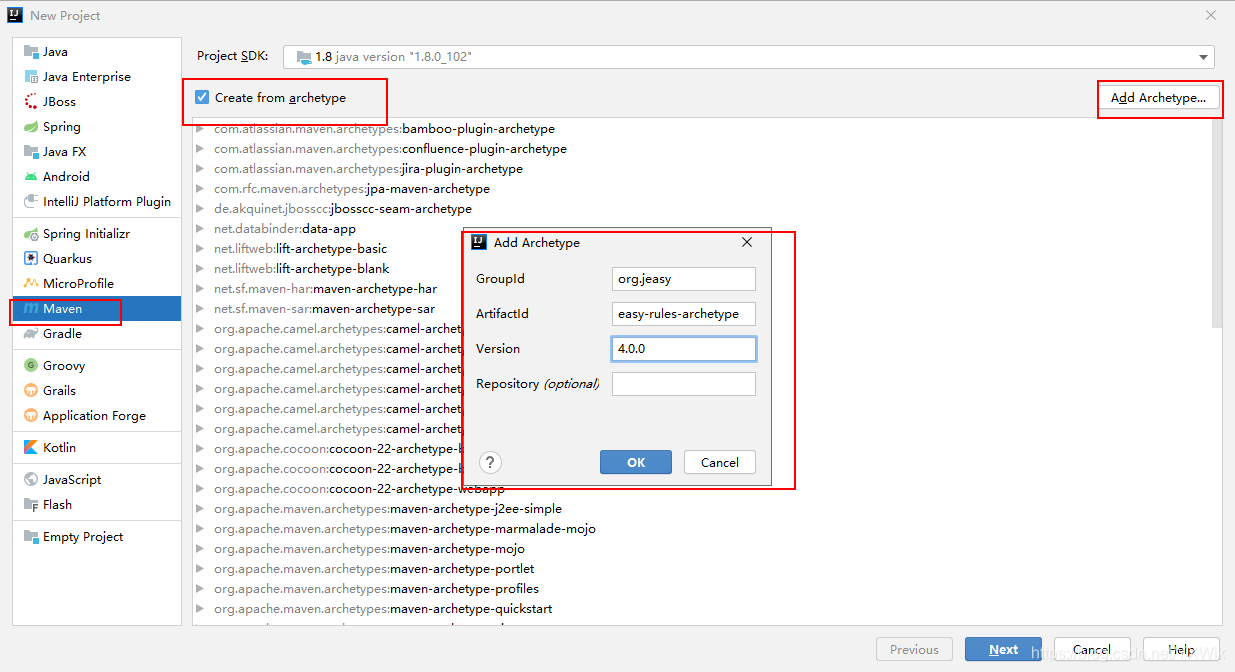Viewport: 1235px width, 672px height.
Task: Expand the confluence-plugin-archetype entry
Action: click(201, 149)
